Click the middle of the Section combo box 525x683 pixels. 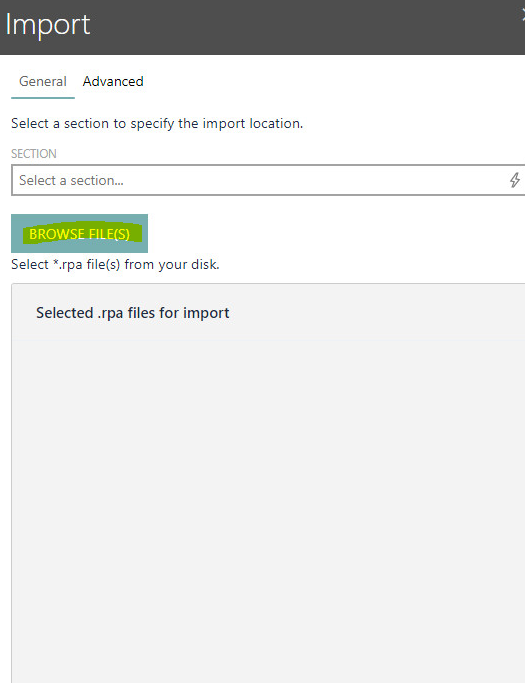pos(268,180)
